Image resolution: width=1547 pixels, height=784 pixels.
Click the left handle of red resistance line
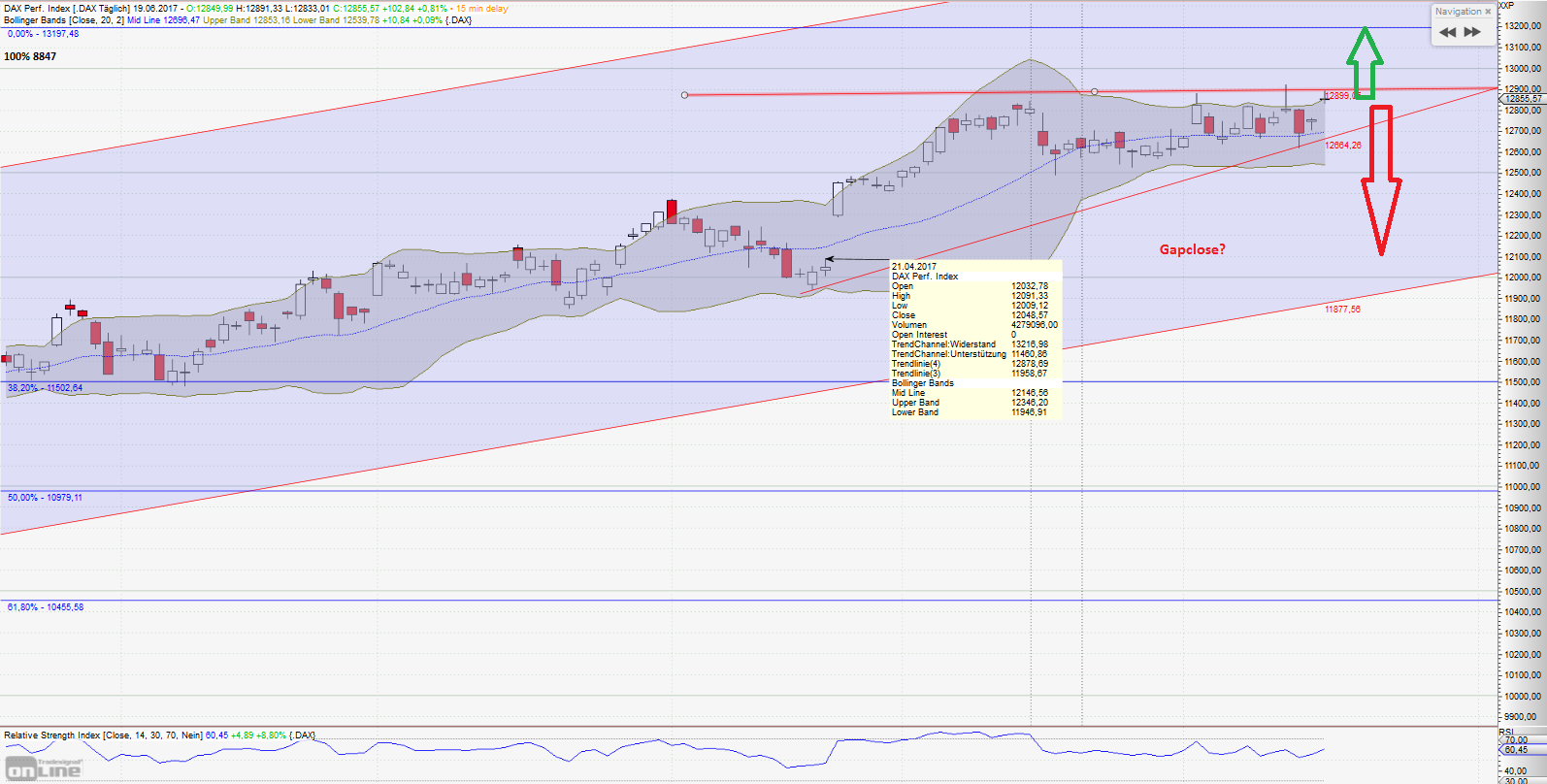[684, 95]
